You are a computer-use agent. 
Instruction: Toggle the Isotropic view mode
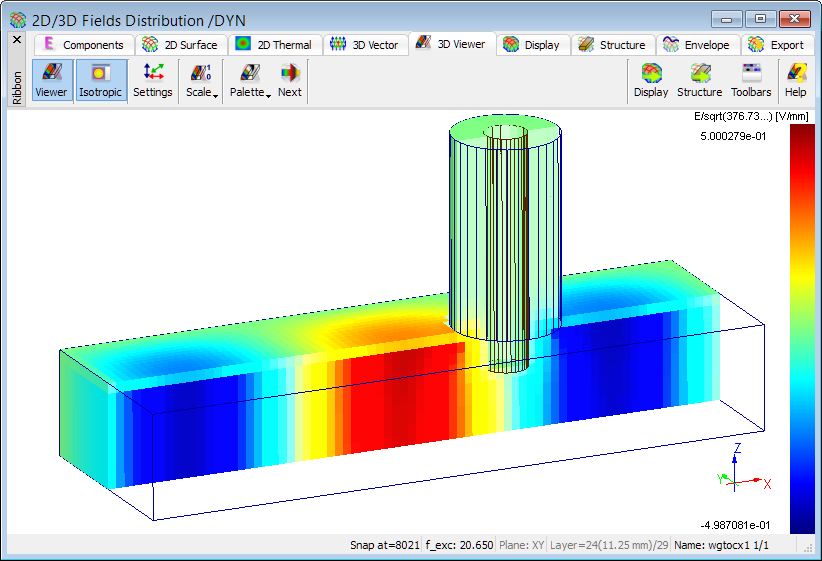(100, 80)
